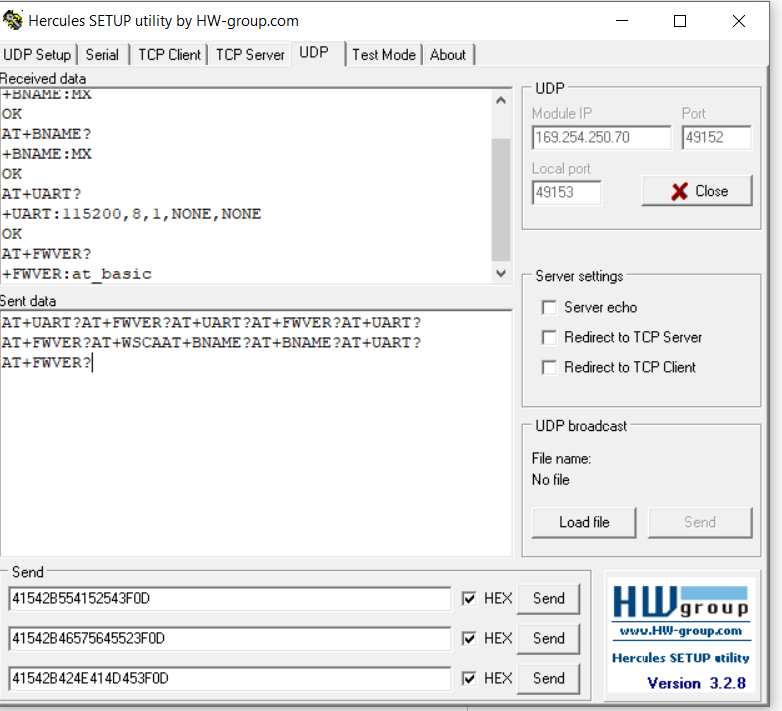Click the +FWVER:at_basic received line
The height and width of the screenshot is (711, 782).
point(77,274)
